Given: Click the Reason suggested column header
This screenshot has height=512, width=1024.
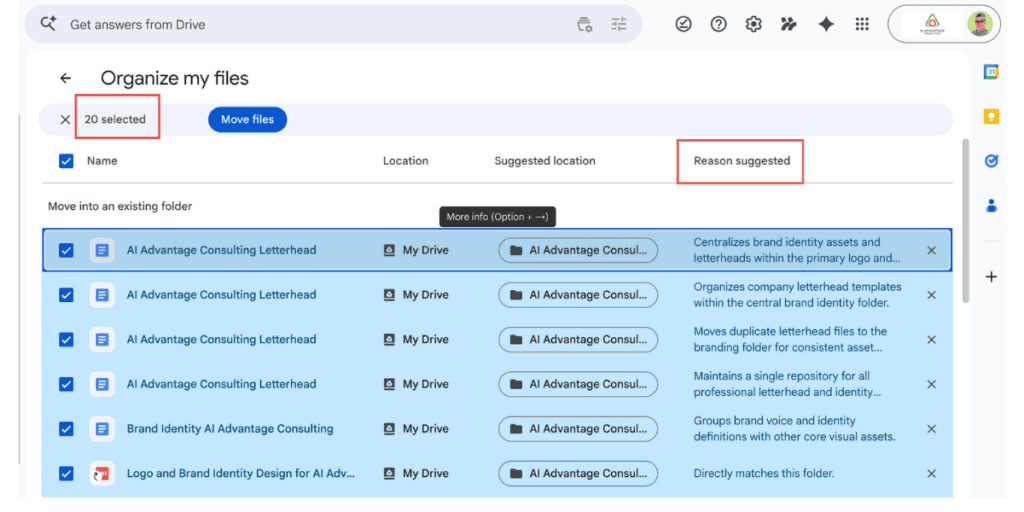Looking at the screenshot, I should pyautogui.click(x=742, y=161).
